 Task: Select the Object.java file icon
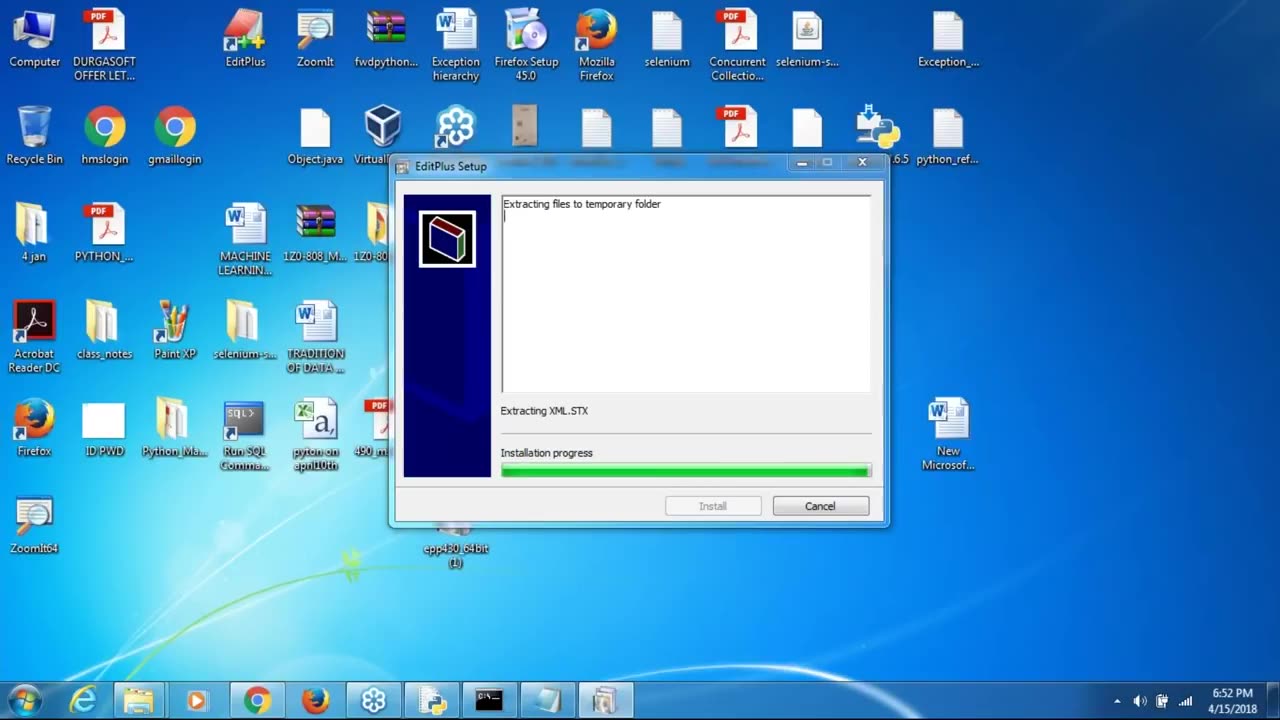pyautogui.click(x=315, y=136)
